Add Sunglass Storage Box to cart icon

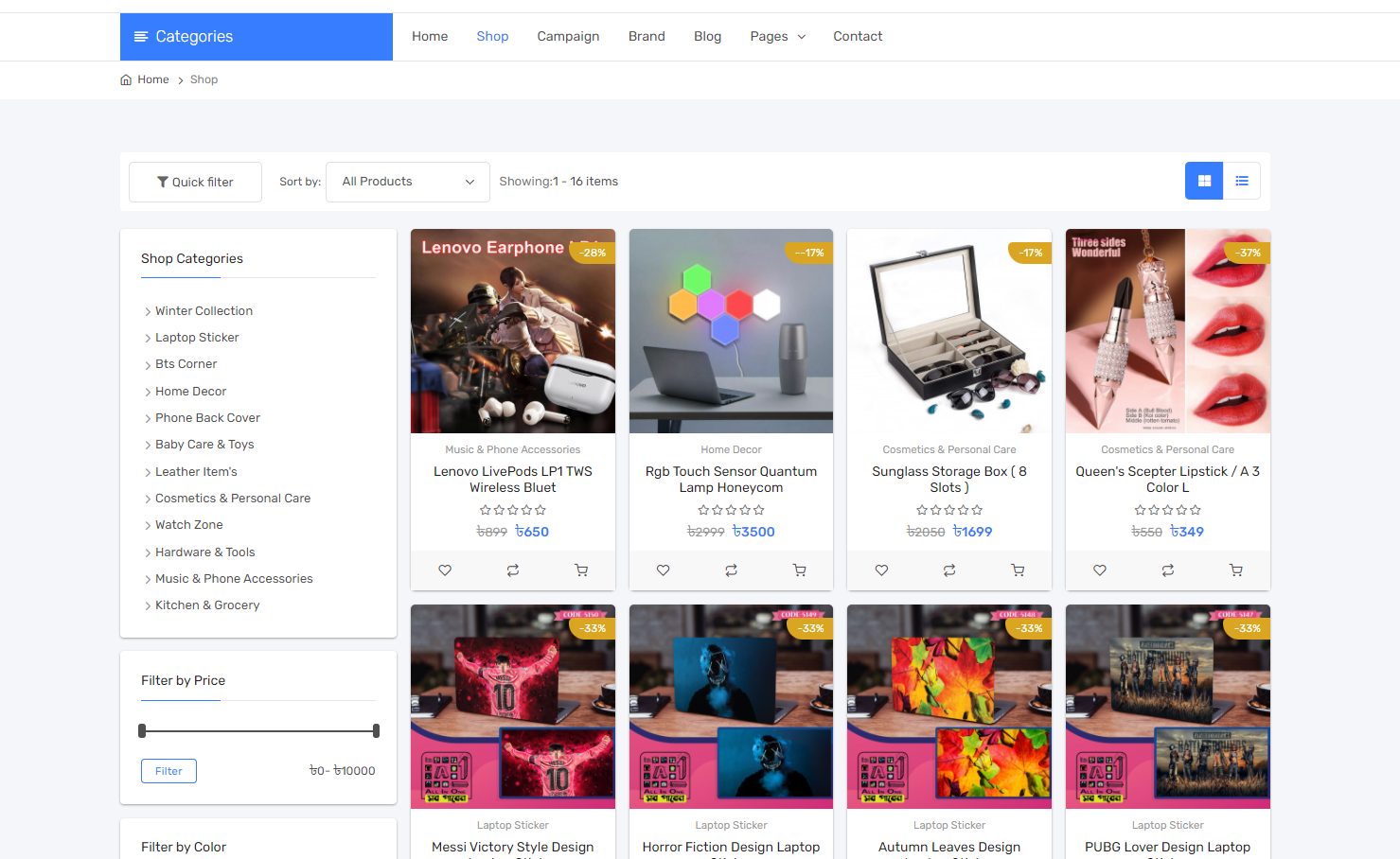[x=1018, y=570]
